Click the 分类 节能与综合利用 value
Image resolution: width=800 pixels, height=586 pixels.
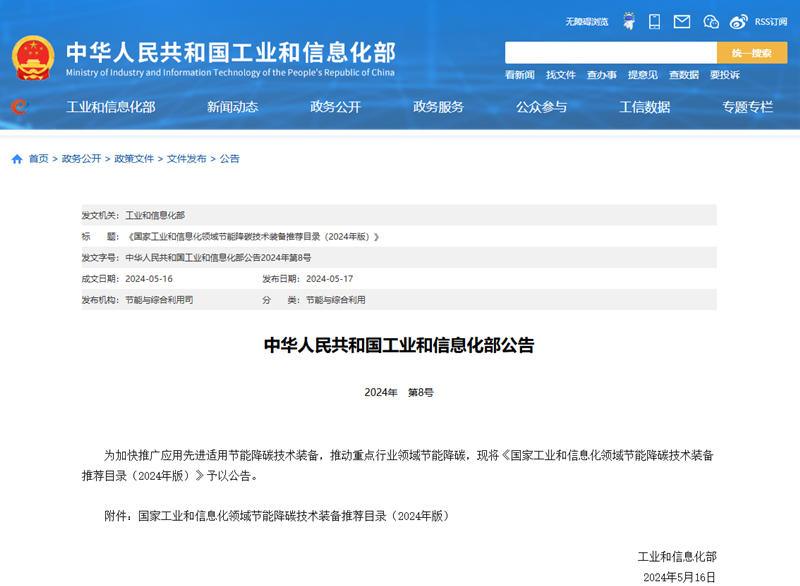click(x=336, y=300)
